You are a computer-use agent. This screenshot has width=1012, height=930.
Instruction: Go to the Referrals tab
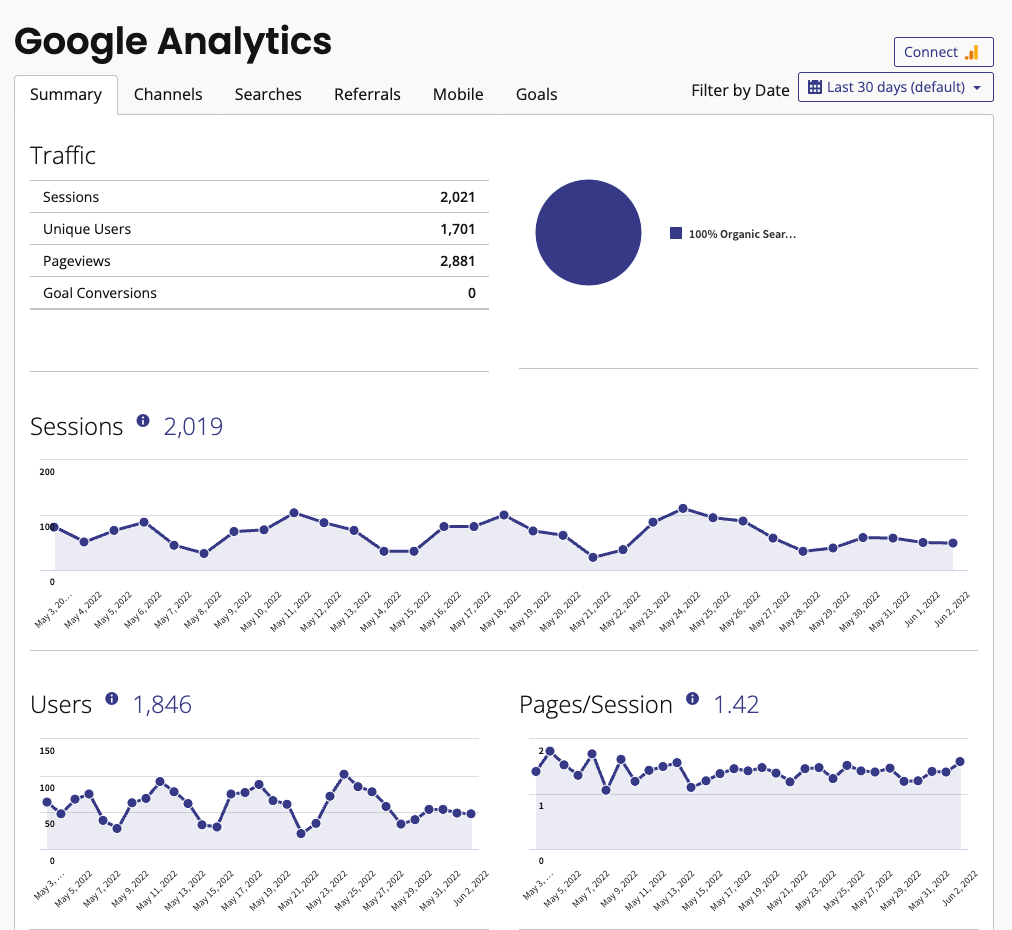[367, 95]
